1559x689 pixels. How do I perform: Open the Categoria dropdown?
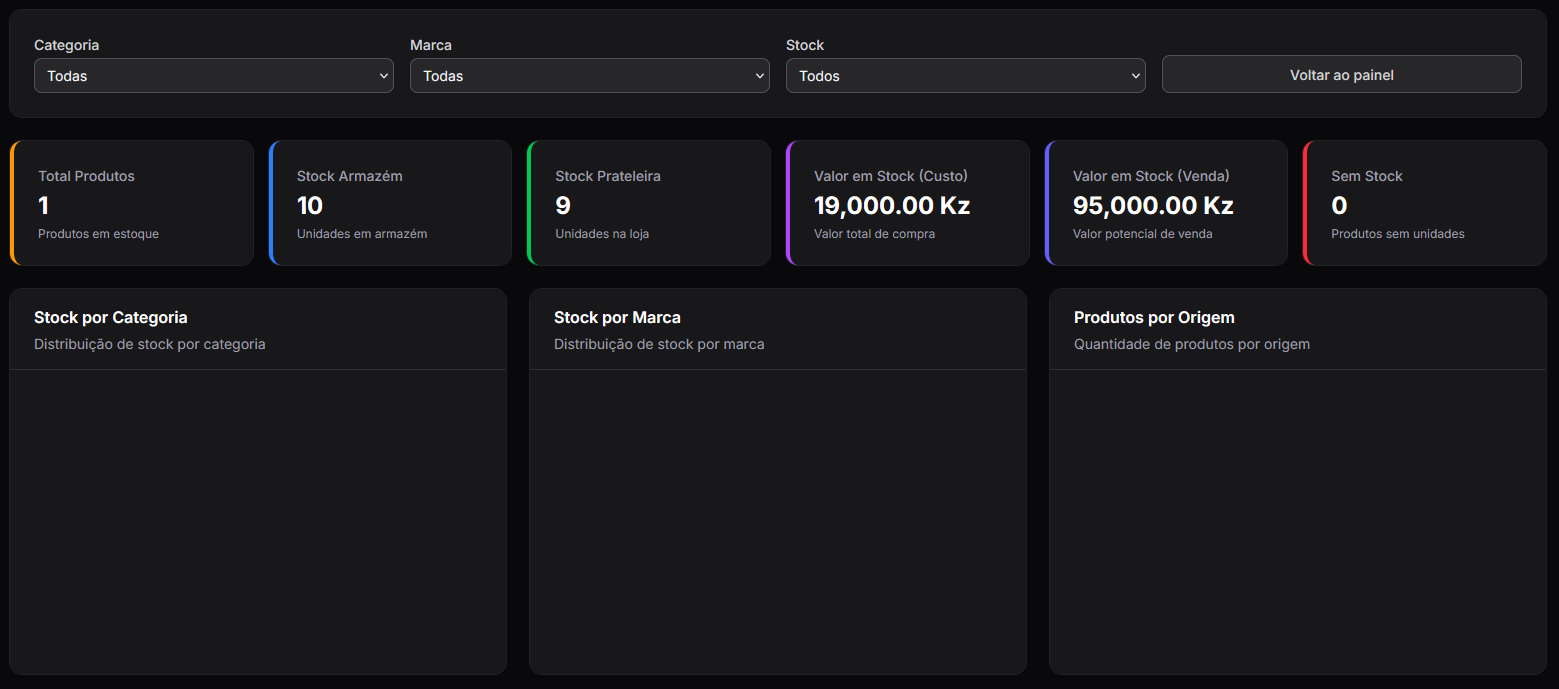[214, 76]
